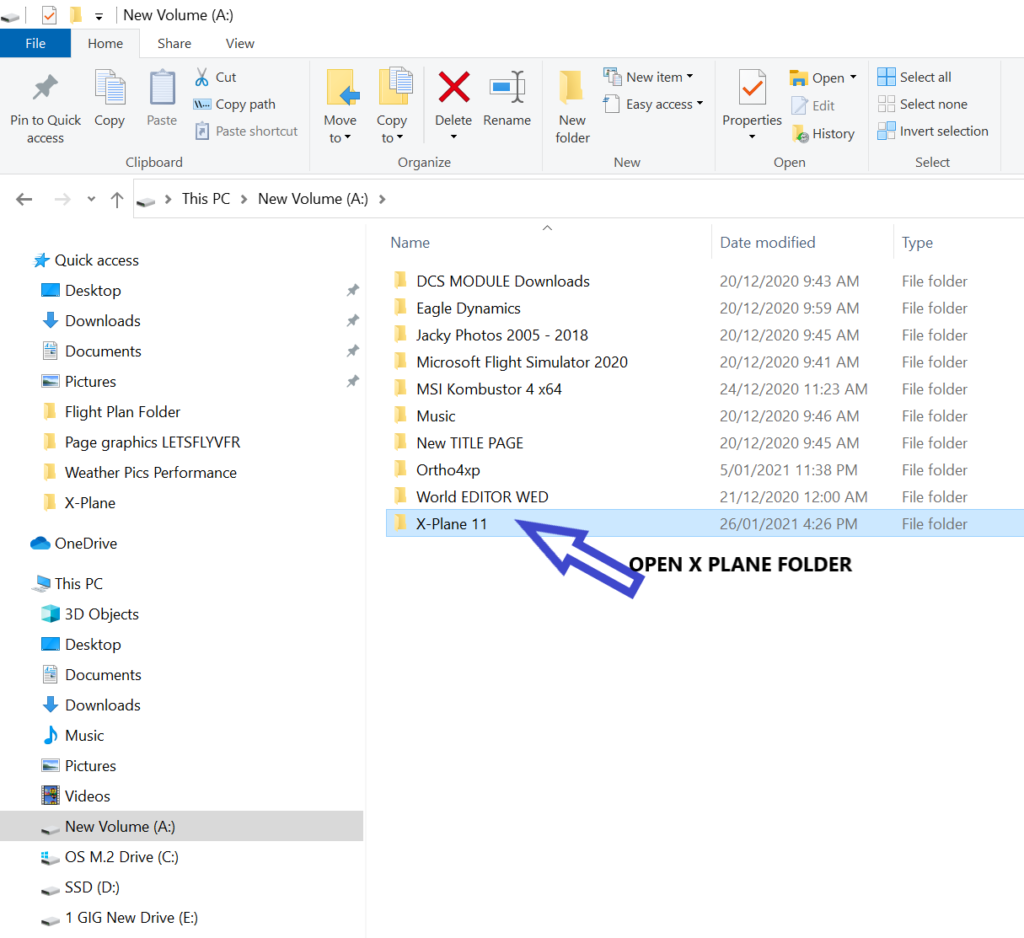Open Weather Pics Performance quick access folder
The height and width of the screenshot is (938, 1024).
(x=138, y=473)
